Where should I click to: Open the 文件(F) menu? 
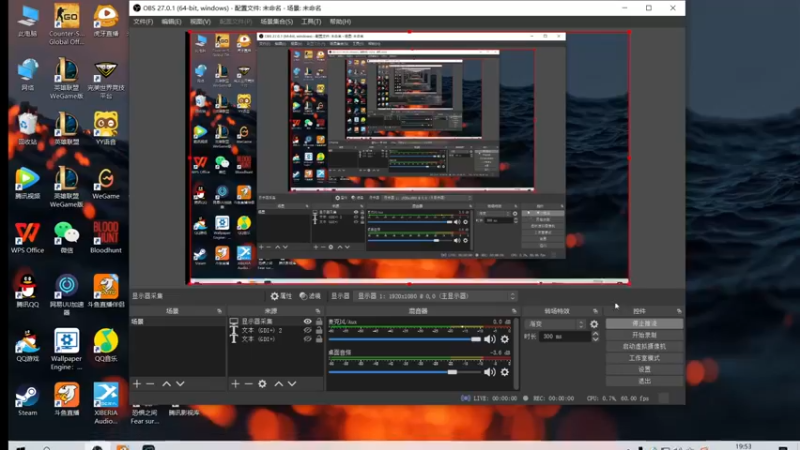143,22
